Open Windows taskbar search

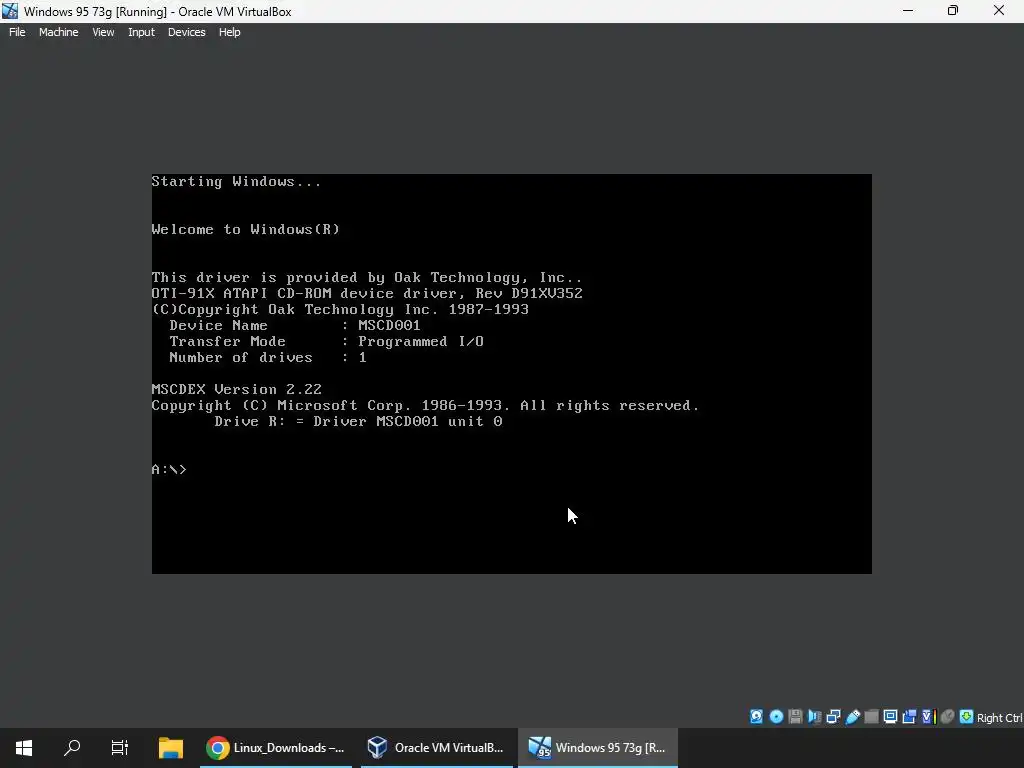click(x=72, y=748)
